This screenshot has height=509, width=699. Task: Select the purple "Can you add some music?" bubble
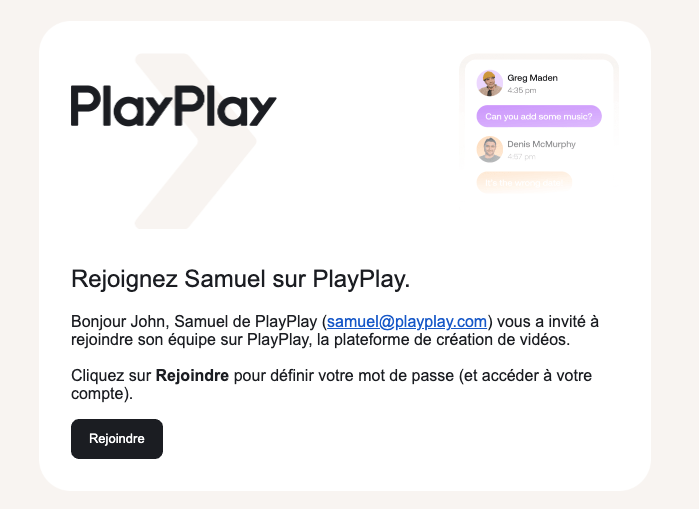point(539,116)
